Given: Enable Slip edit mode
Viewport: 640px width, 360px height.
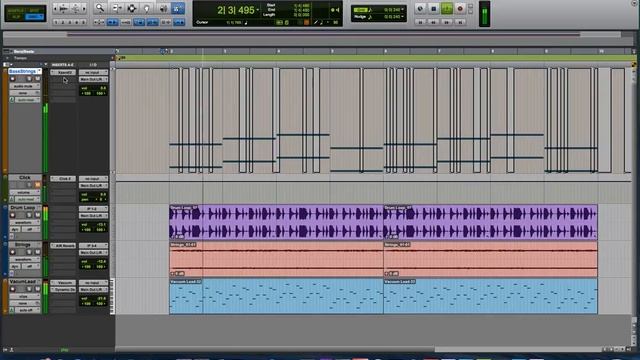Looking at the screenshot, I should [x=16, y=17].
